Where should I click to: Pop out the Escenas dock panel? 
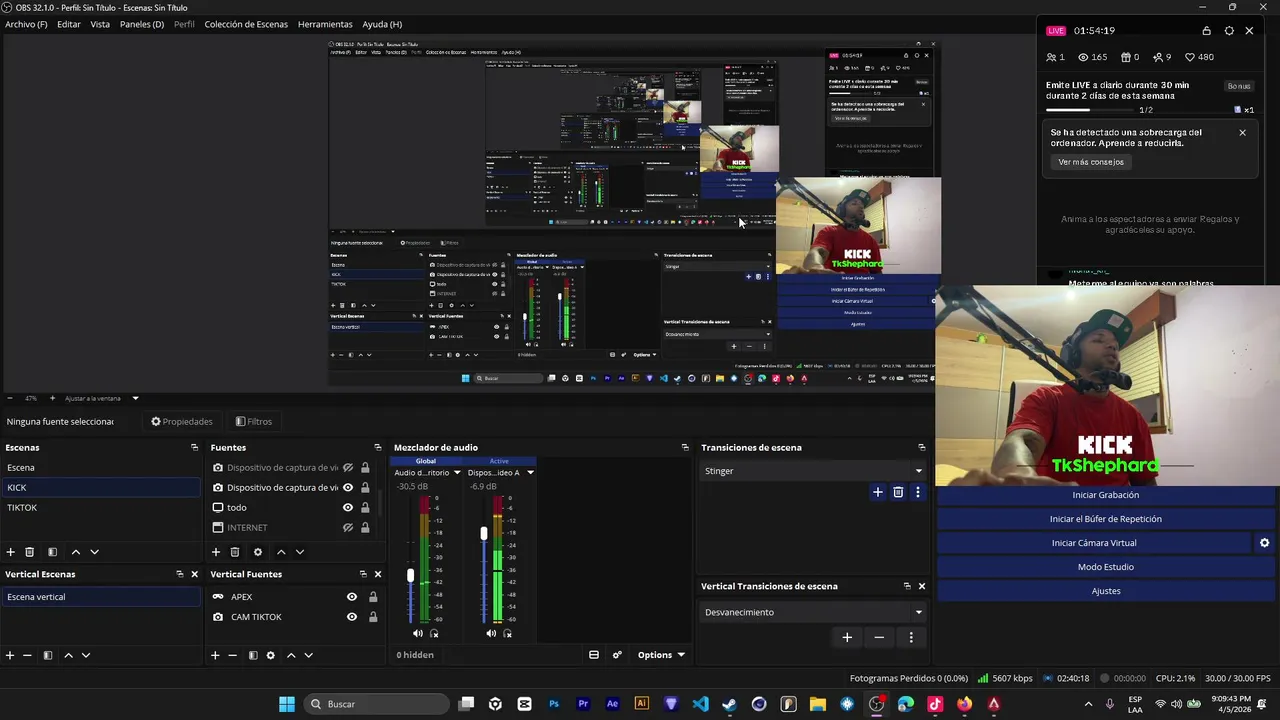194,448
